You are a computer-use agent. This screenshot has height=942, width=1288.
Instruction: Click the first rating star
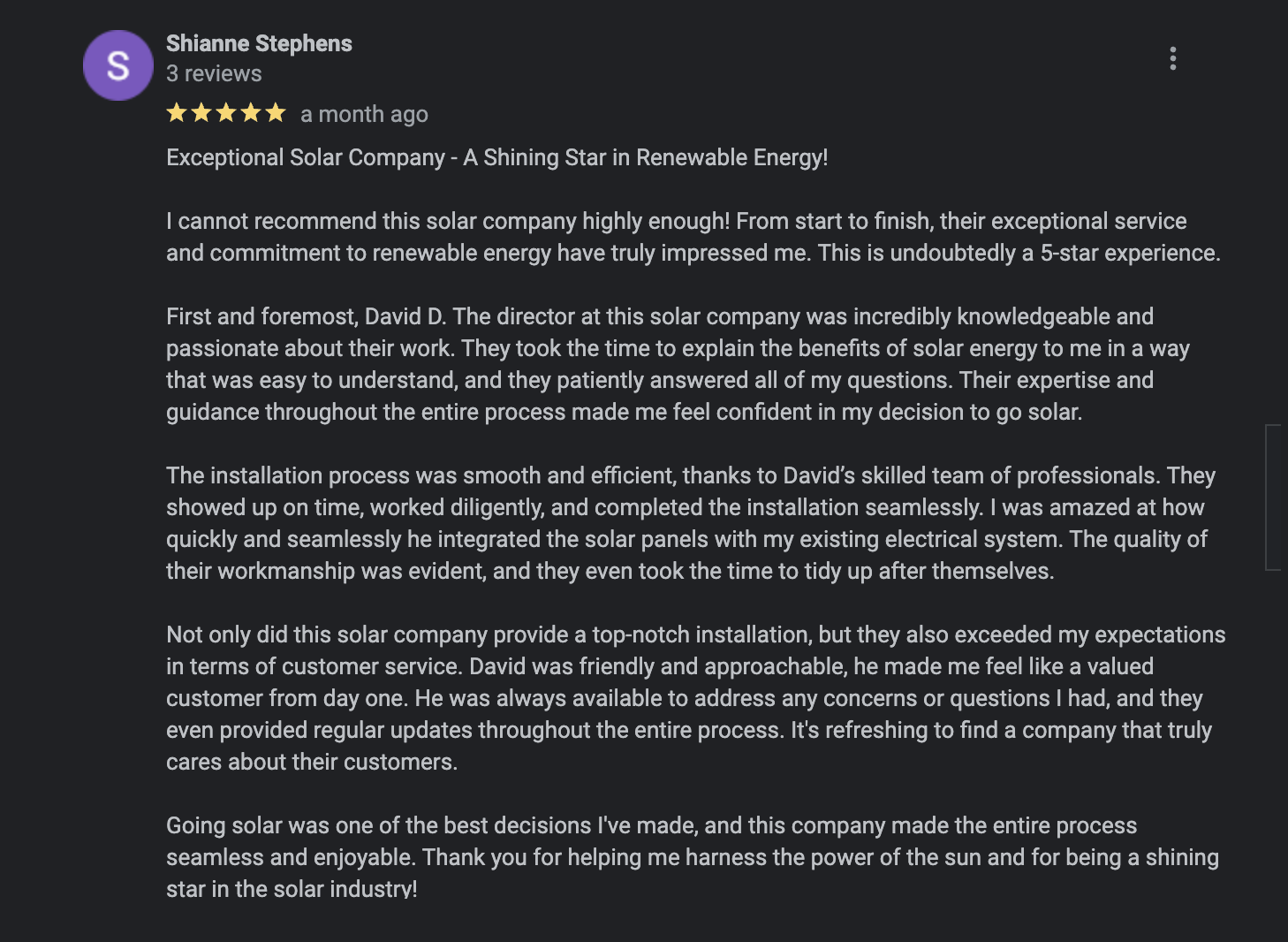pos(177,112)
